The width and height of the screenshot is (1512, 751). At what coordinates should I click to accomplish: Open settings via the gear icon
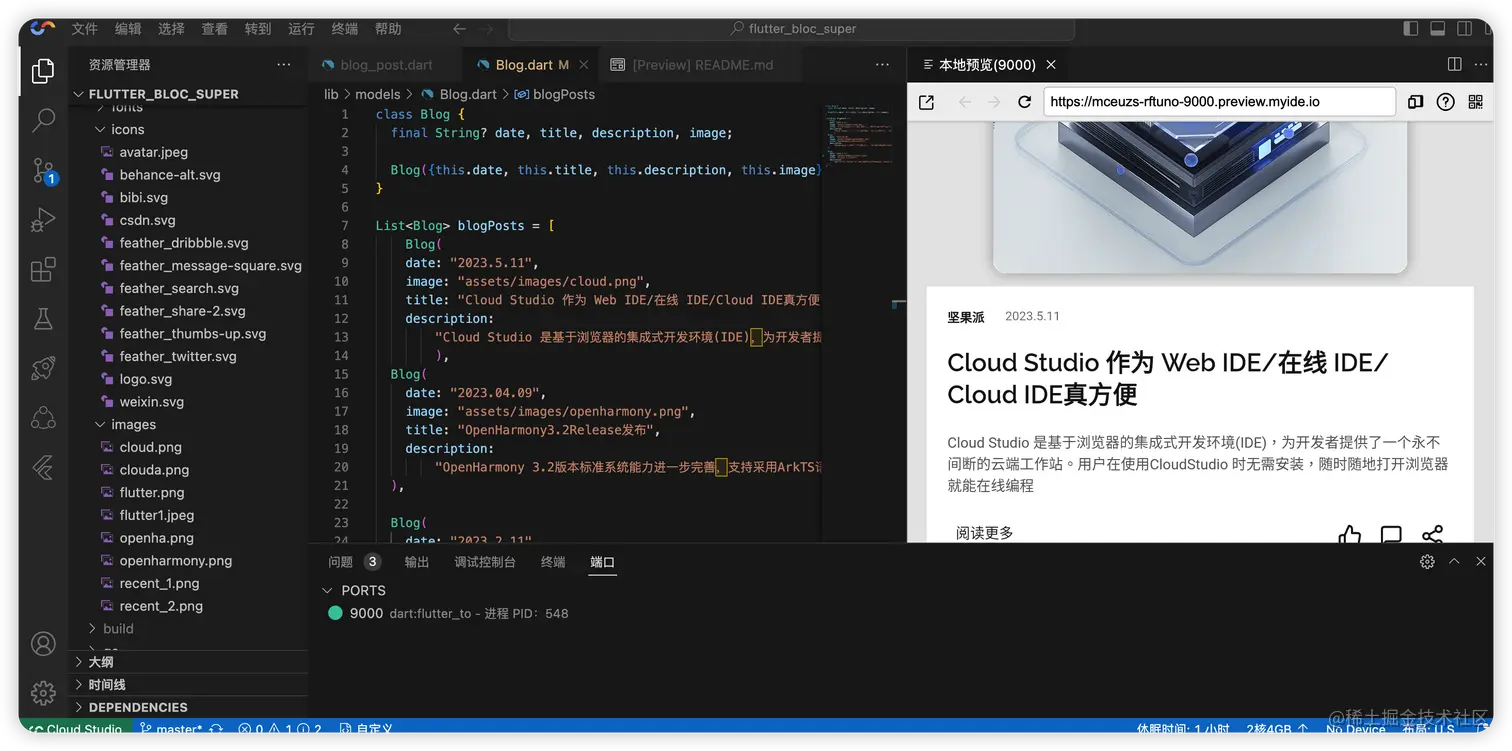click(42, 692)
